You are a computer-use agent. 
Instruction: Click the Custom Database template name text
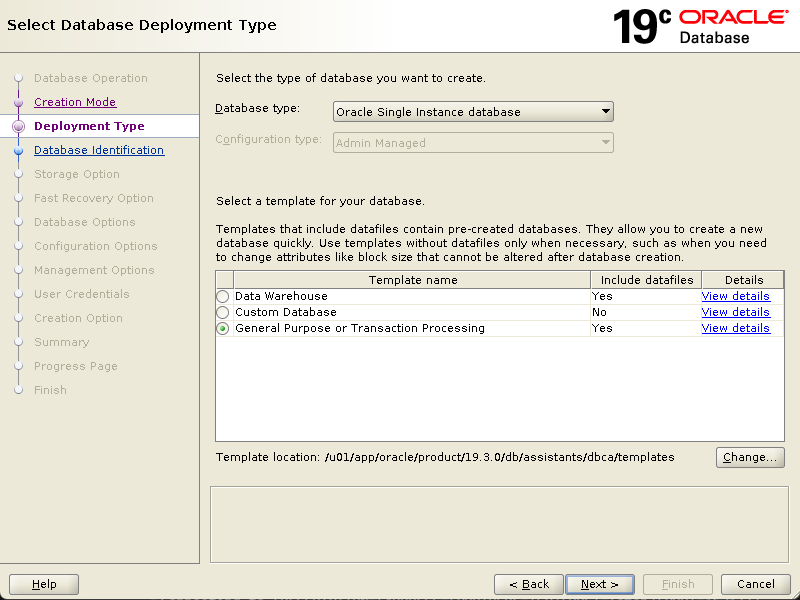286,312
